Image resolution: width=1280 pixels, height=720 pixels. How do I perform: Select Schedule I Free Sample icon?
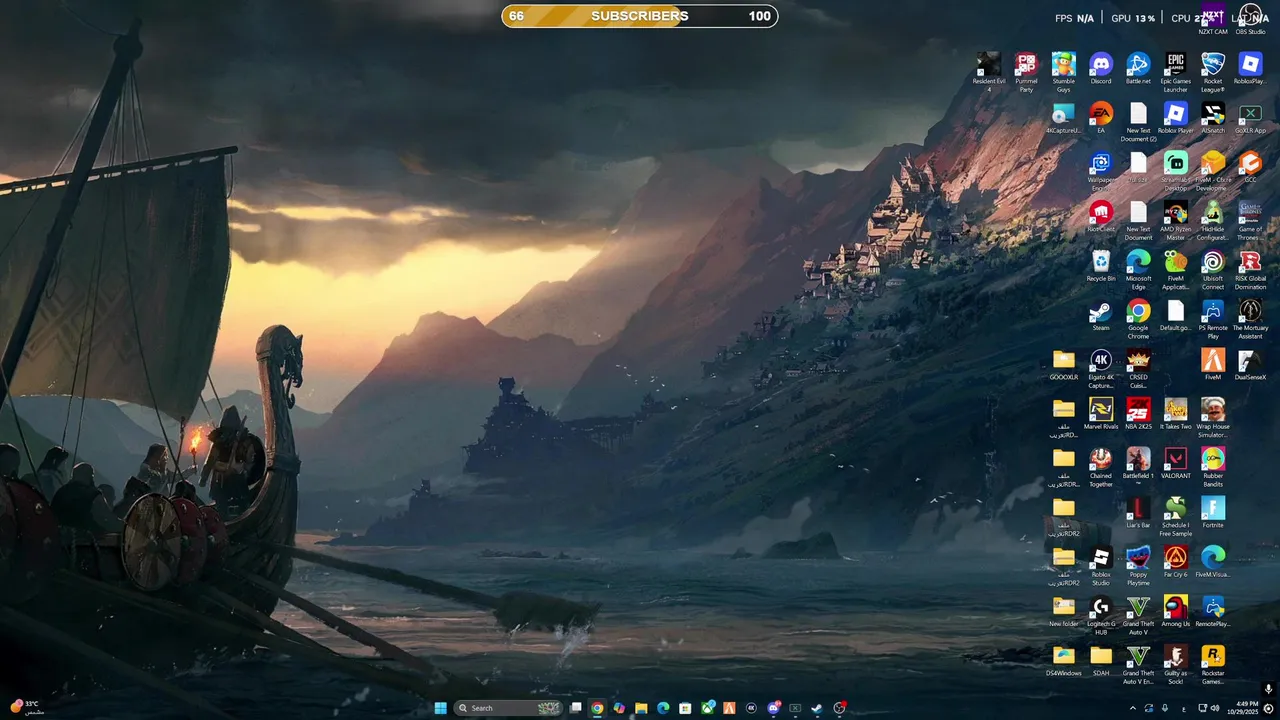1175,514
